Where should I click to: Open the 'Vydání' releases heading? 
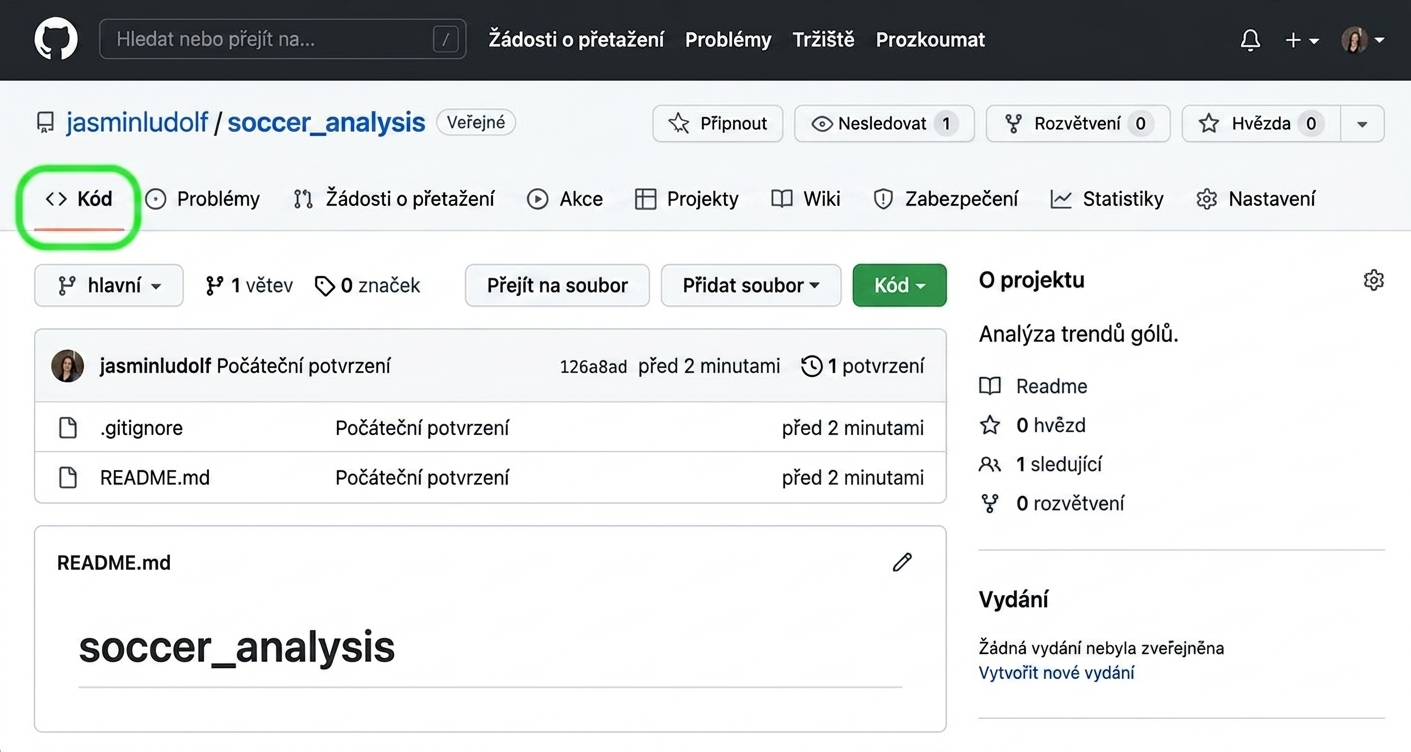pyautogui.click(x=1013, y=600)
